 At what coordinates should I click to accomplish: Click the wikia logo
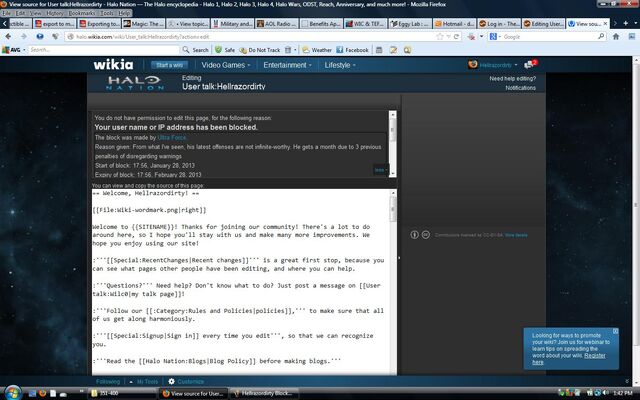113,64
